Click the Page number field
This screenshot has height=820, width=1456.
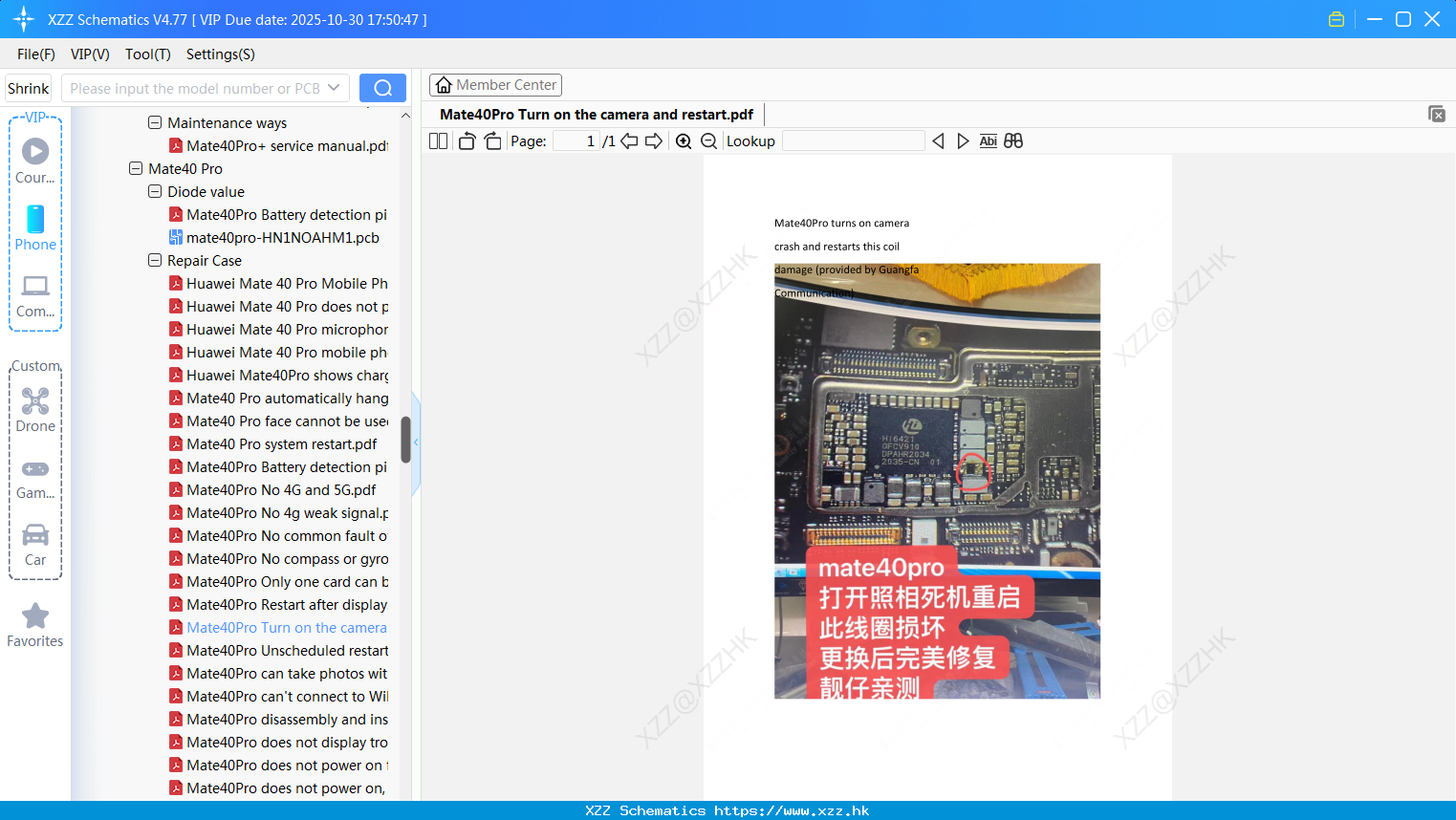coord(576,141)
